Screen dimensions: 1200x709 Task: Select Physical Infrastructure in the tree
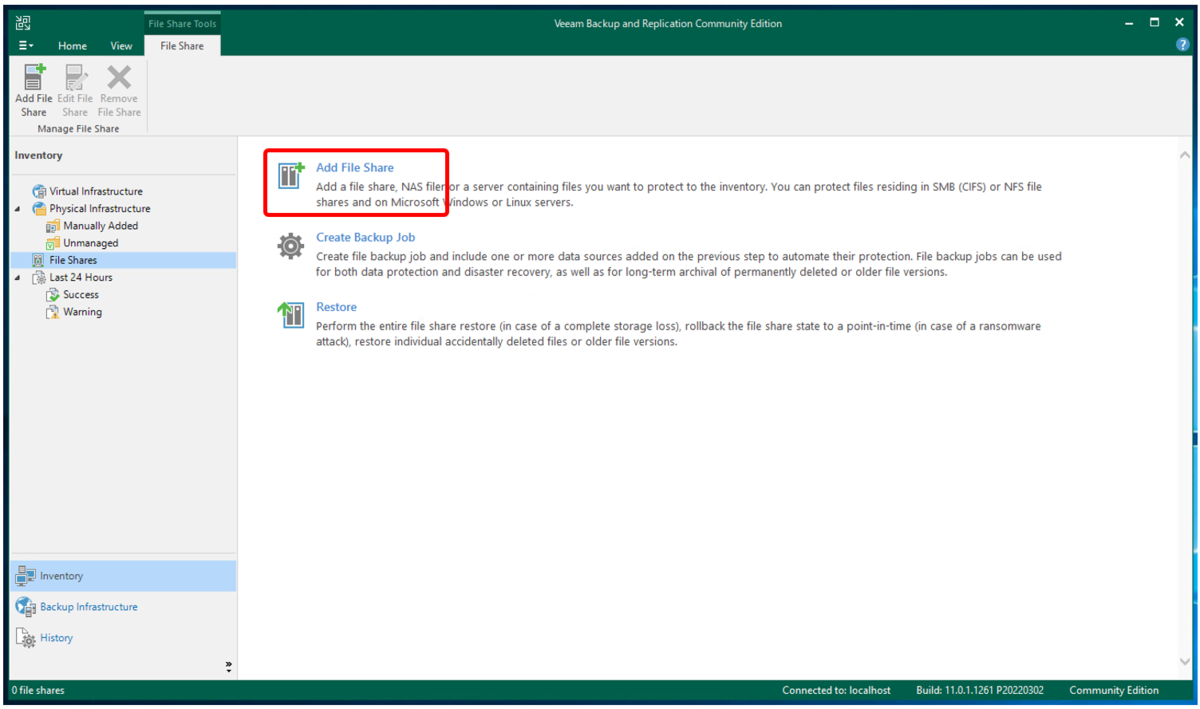click(x=100, y=209)
